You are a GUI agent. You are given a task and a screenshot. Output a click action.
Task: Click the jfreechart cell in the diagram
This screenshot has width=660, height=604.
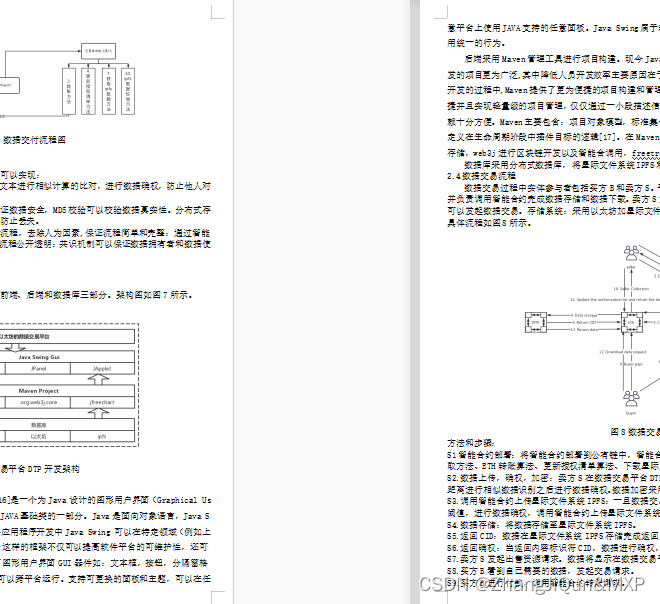[x=101, y=401]
